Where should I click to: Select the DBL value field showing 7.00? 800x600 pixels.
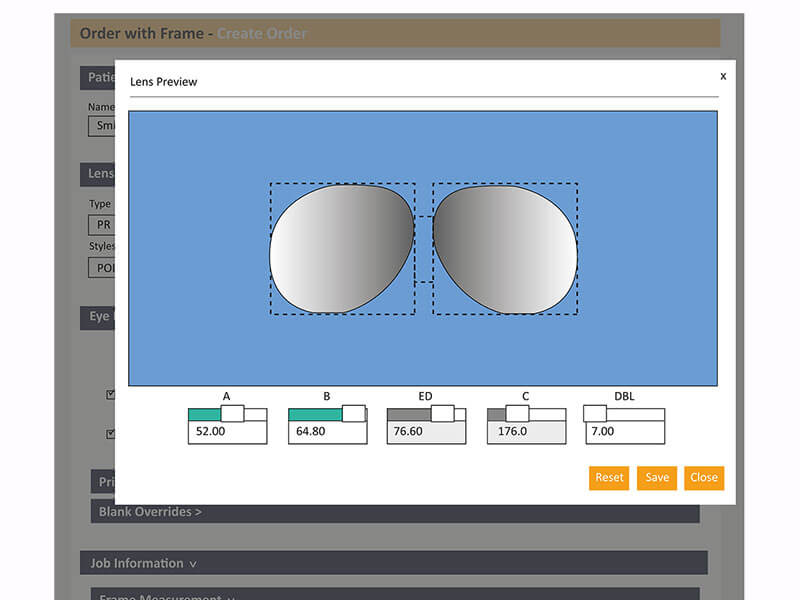point(623,430)
